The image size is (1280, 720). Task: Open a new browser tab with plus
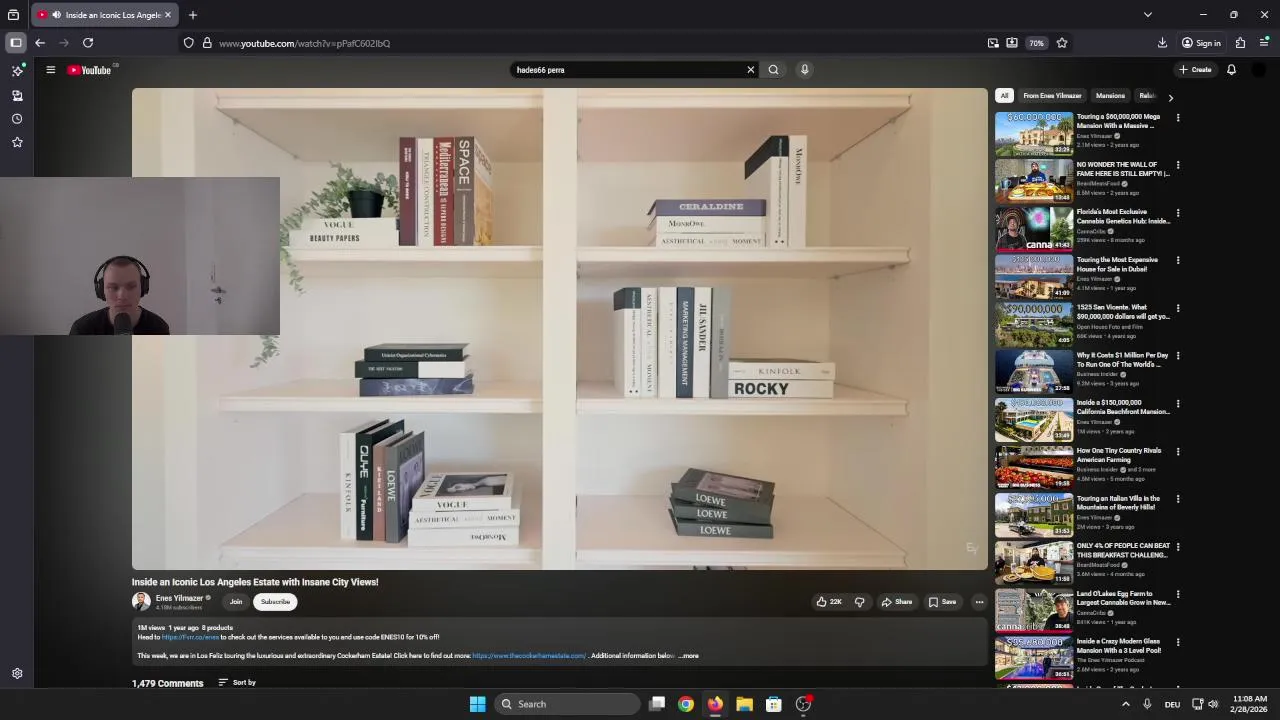193,15
